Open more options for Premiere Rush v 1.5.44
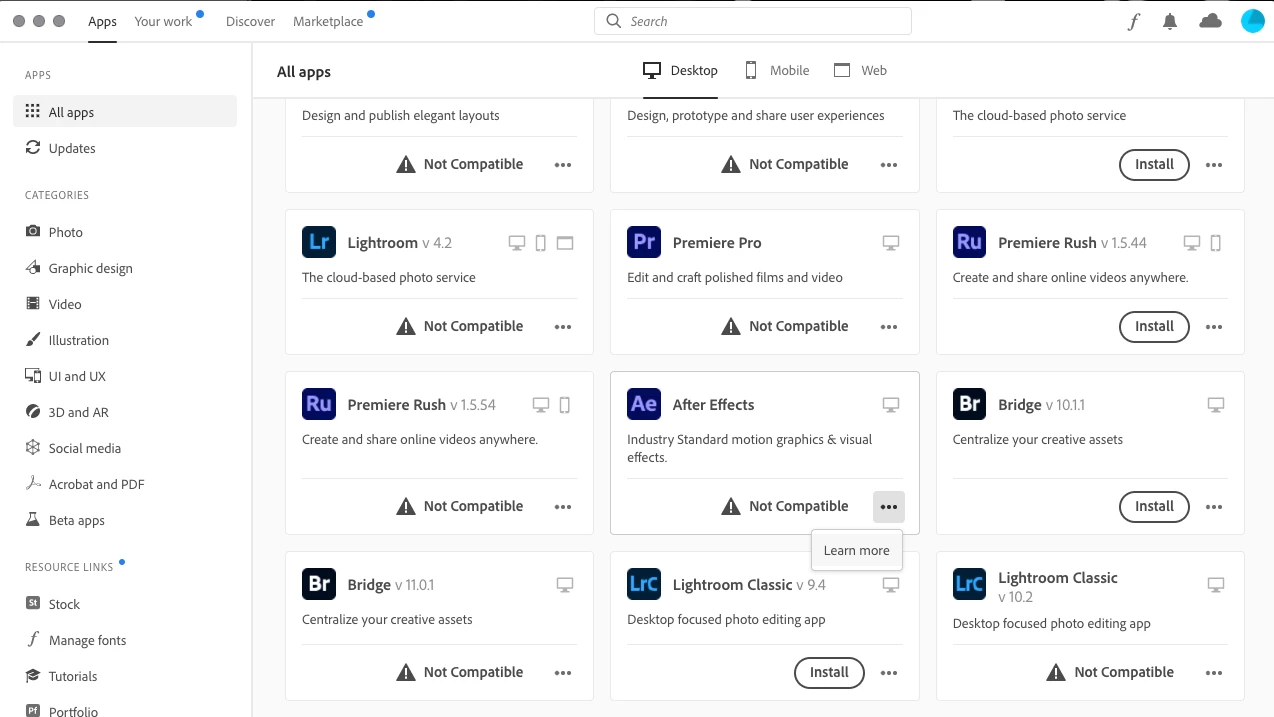Viewport: 1274px width, 717px height. (1214, 326)
